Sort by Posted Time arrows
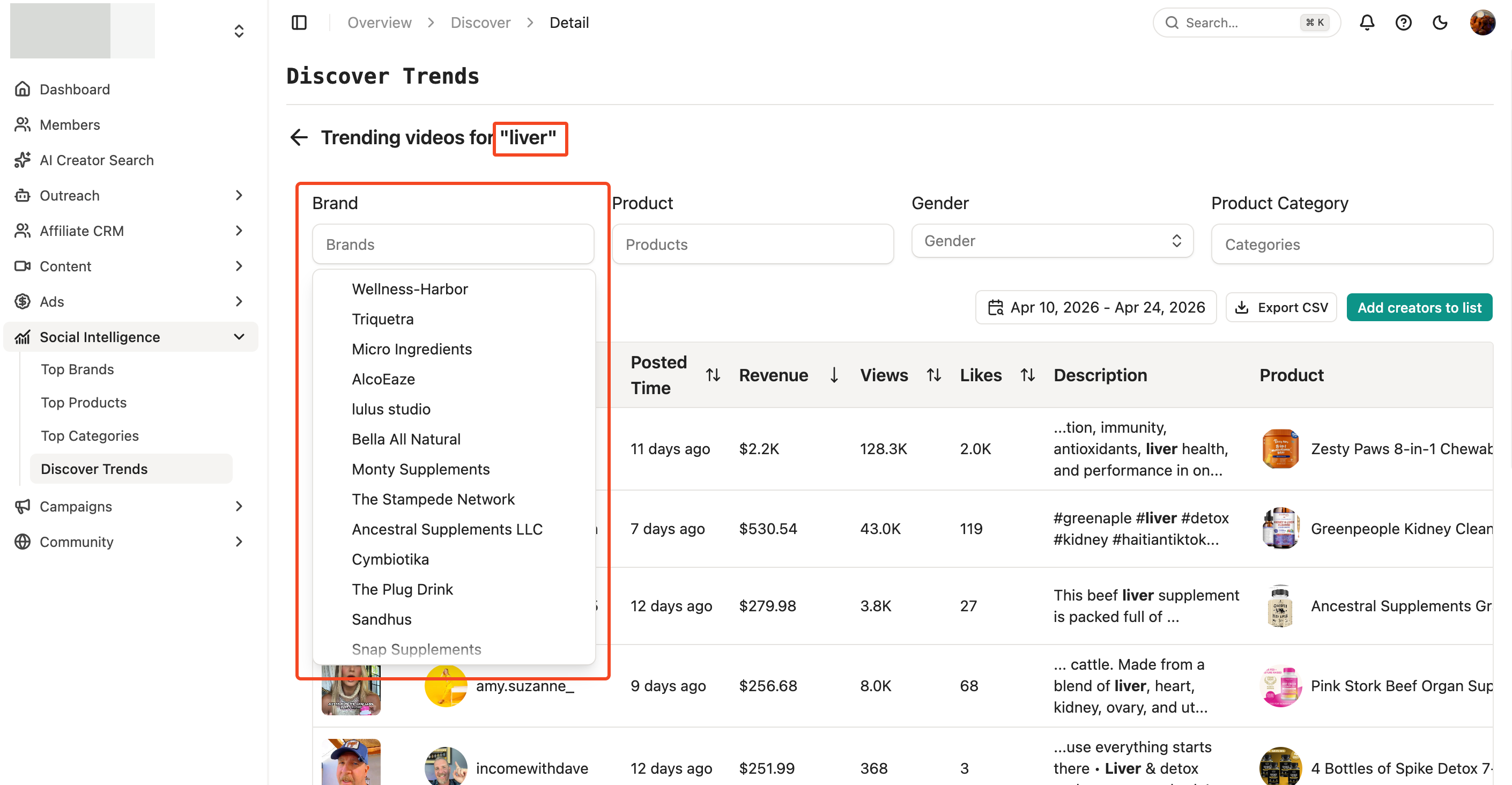Viewport: 1512px width, 785px height. pos(713,375)
